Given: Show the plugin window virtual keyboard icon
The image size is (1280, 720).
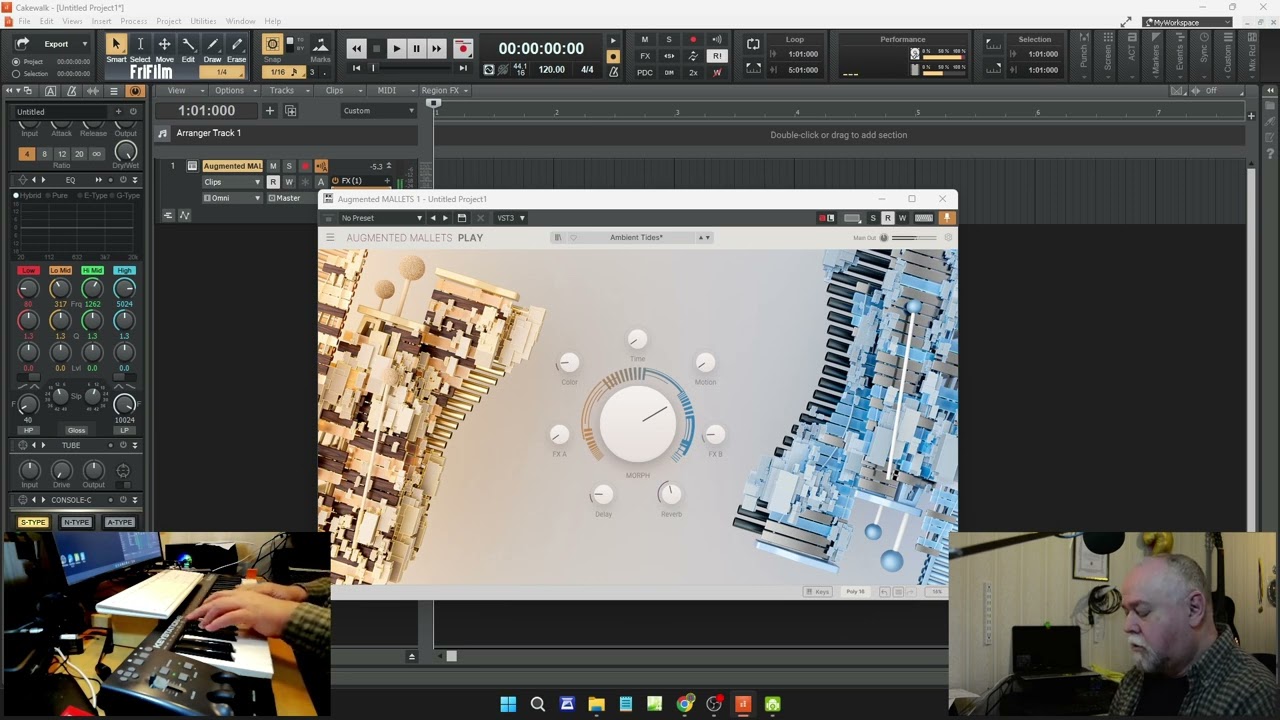Looking at the screenshot, I should pos(924,218).
